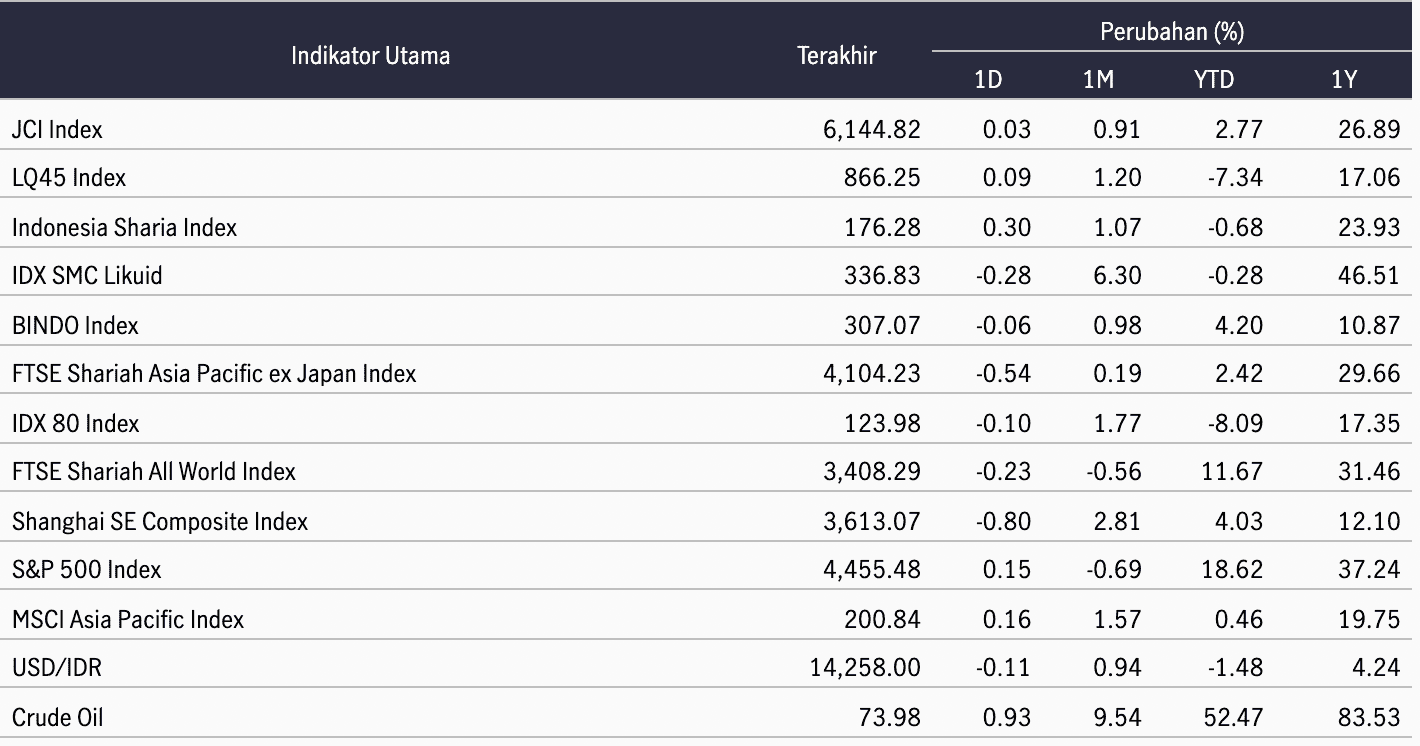This screenshot has width=1420, height=746.
Task: Click Crude Oil 1M change 9.54
Action: pyautogui.click(x=1117, y=717)
